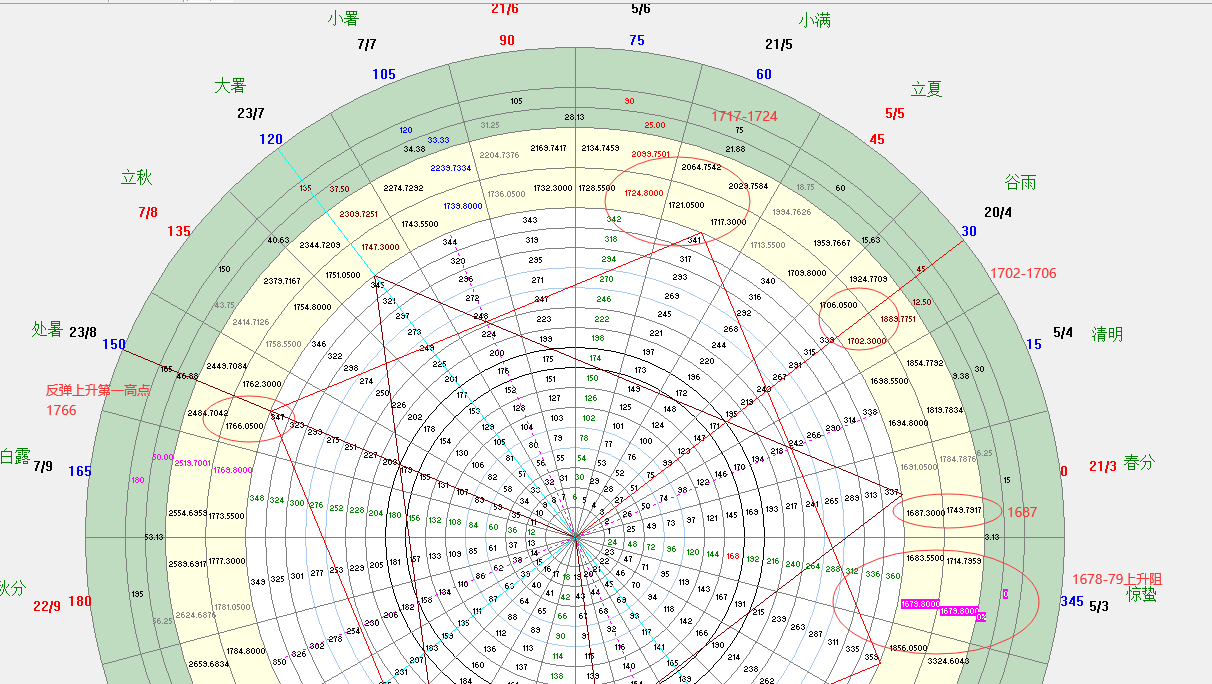
Task: Click the 白露 solar term label
Action: coord(13,456)
